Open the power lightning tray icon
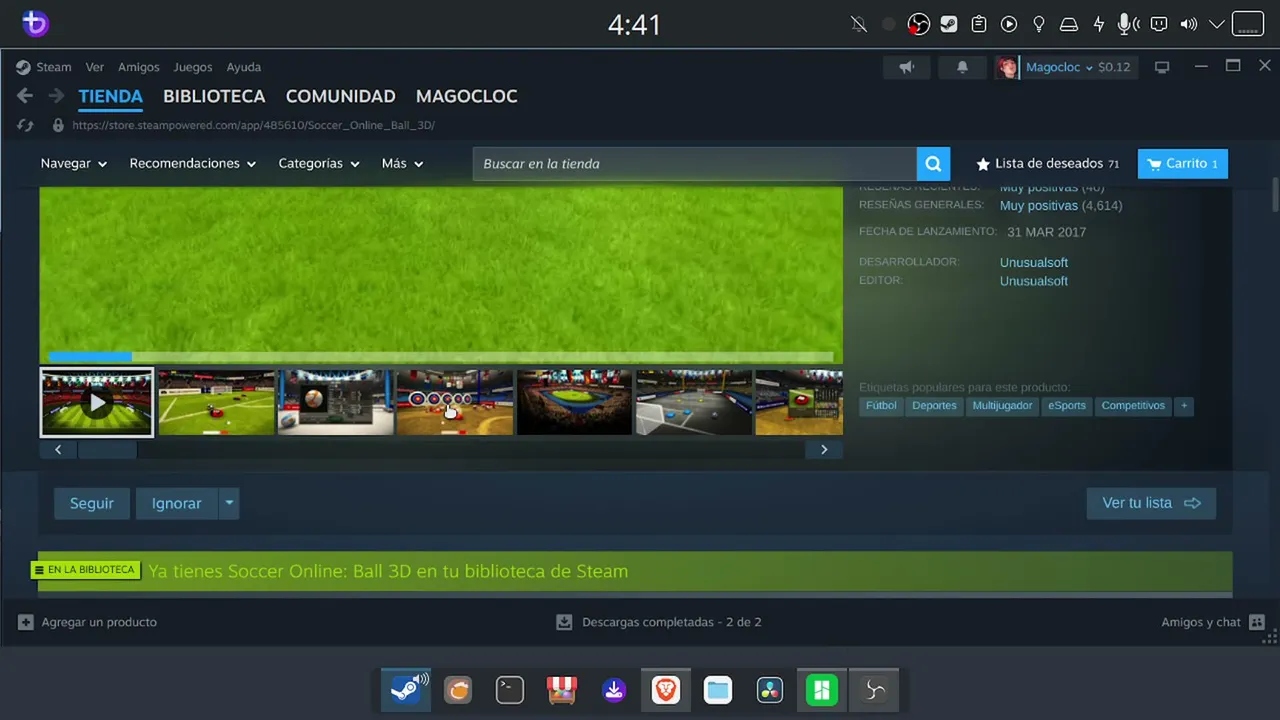 1099,24
